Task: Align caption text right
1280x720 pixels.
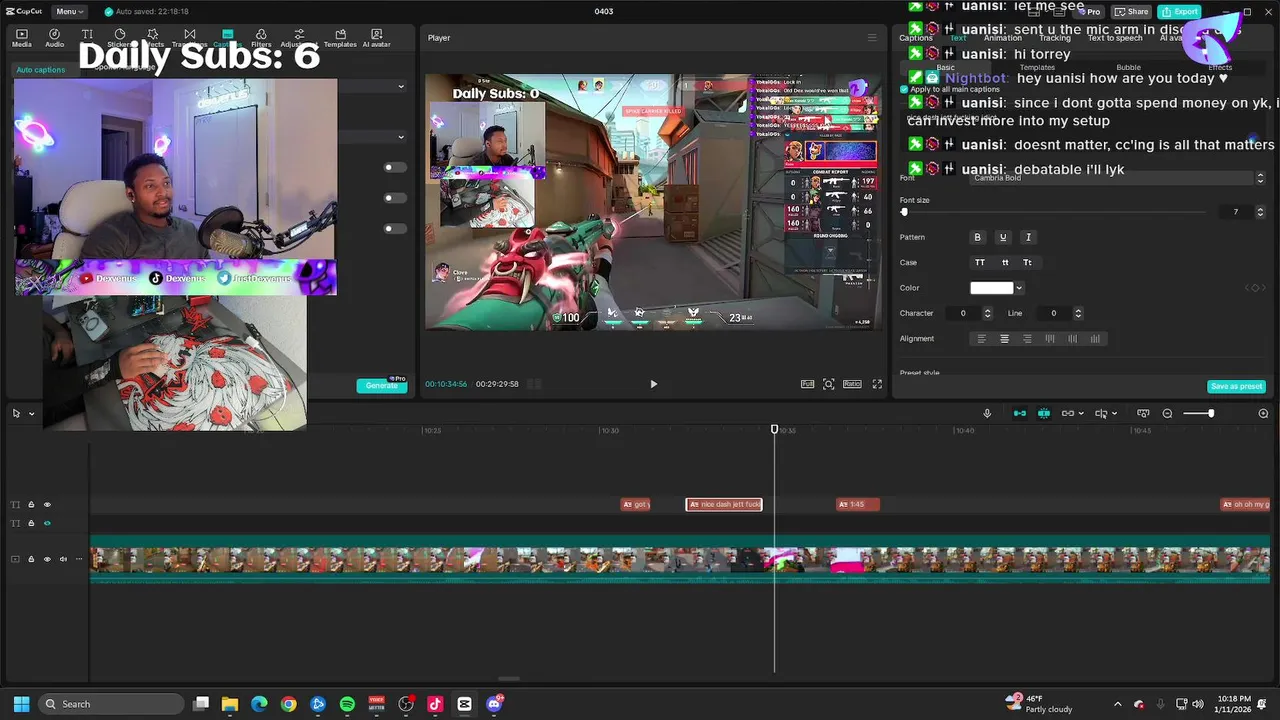Action: pyautogui.click(x=1027, y=339)
